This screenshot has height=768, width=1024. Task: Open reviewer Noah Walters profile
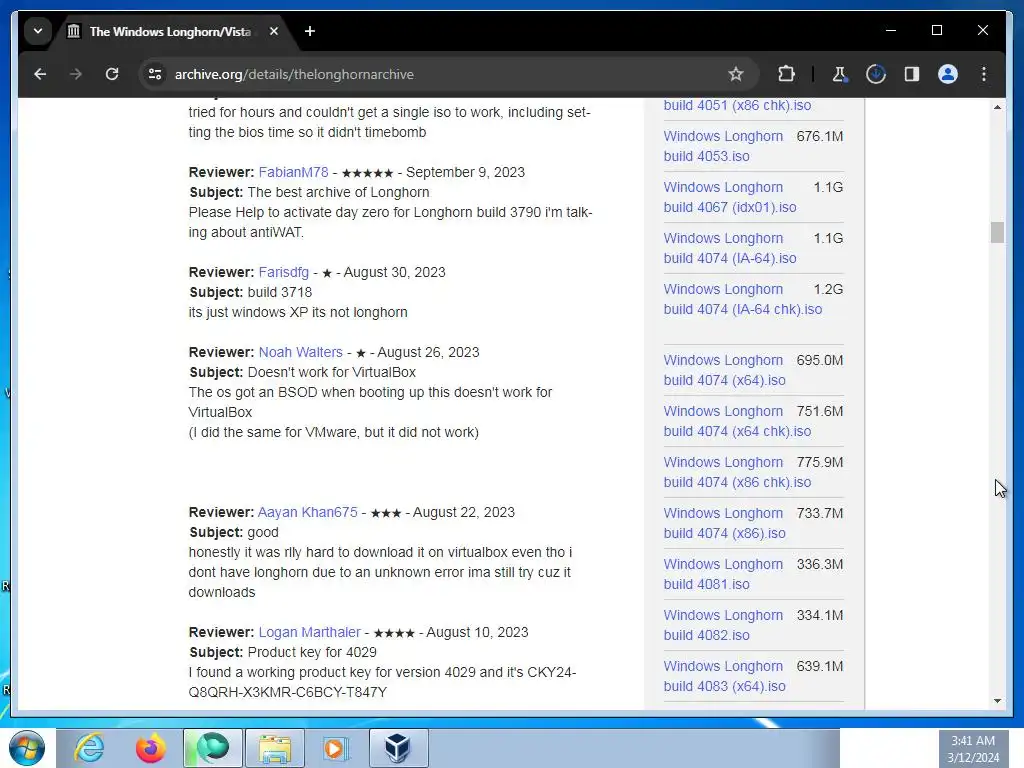click(300, 352)
